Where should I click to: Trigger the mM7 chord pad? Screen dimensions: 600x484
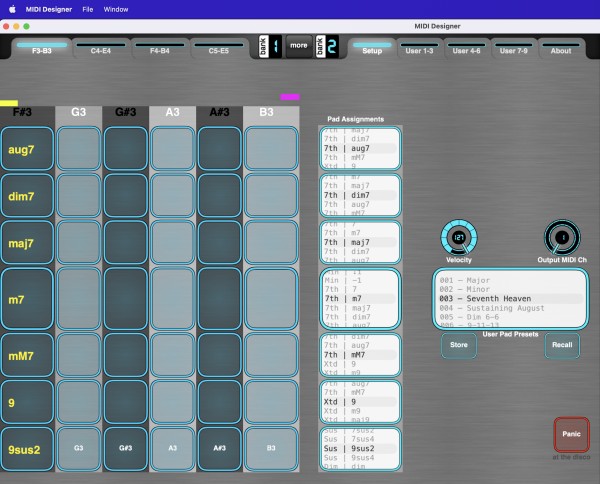[x=27, y=355]
